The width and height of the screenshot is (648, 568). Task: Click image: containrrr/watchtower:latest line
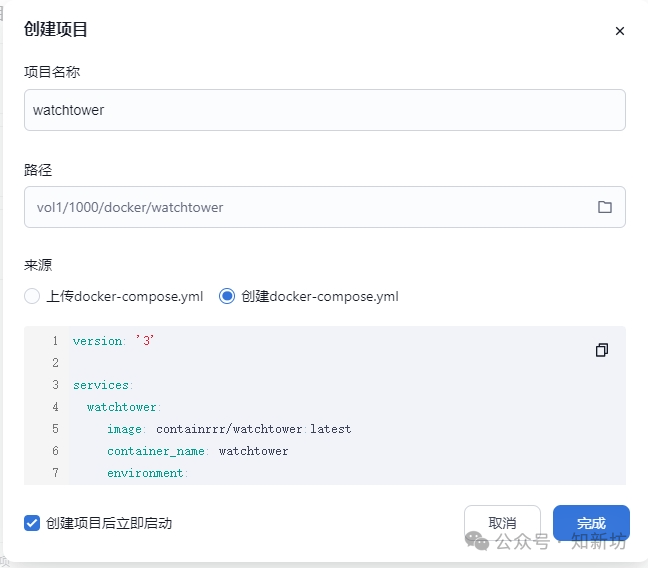(229, 429)
